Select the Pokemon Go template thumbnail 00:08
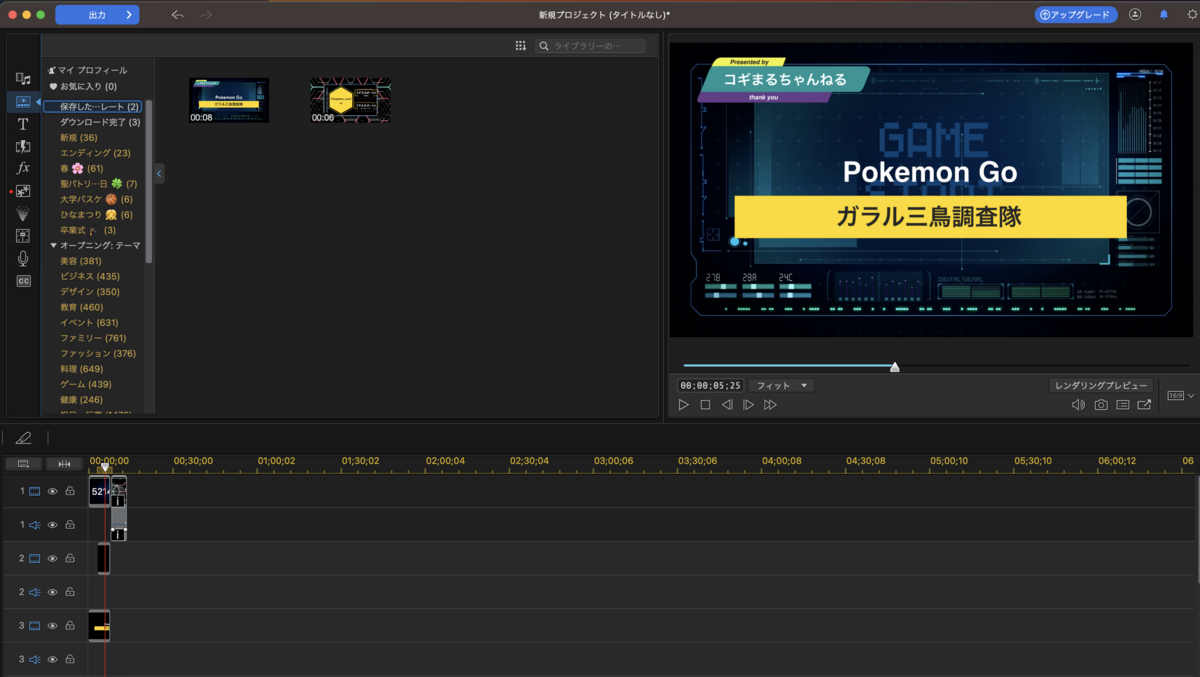This screenshot has height=677, width=1200. [229, 100]
